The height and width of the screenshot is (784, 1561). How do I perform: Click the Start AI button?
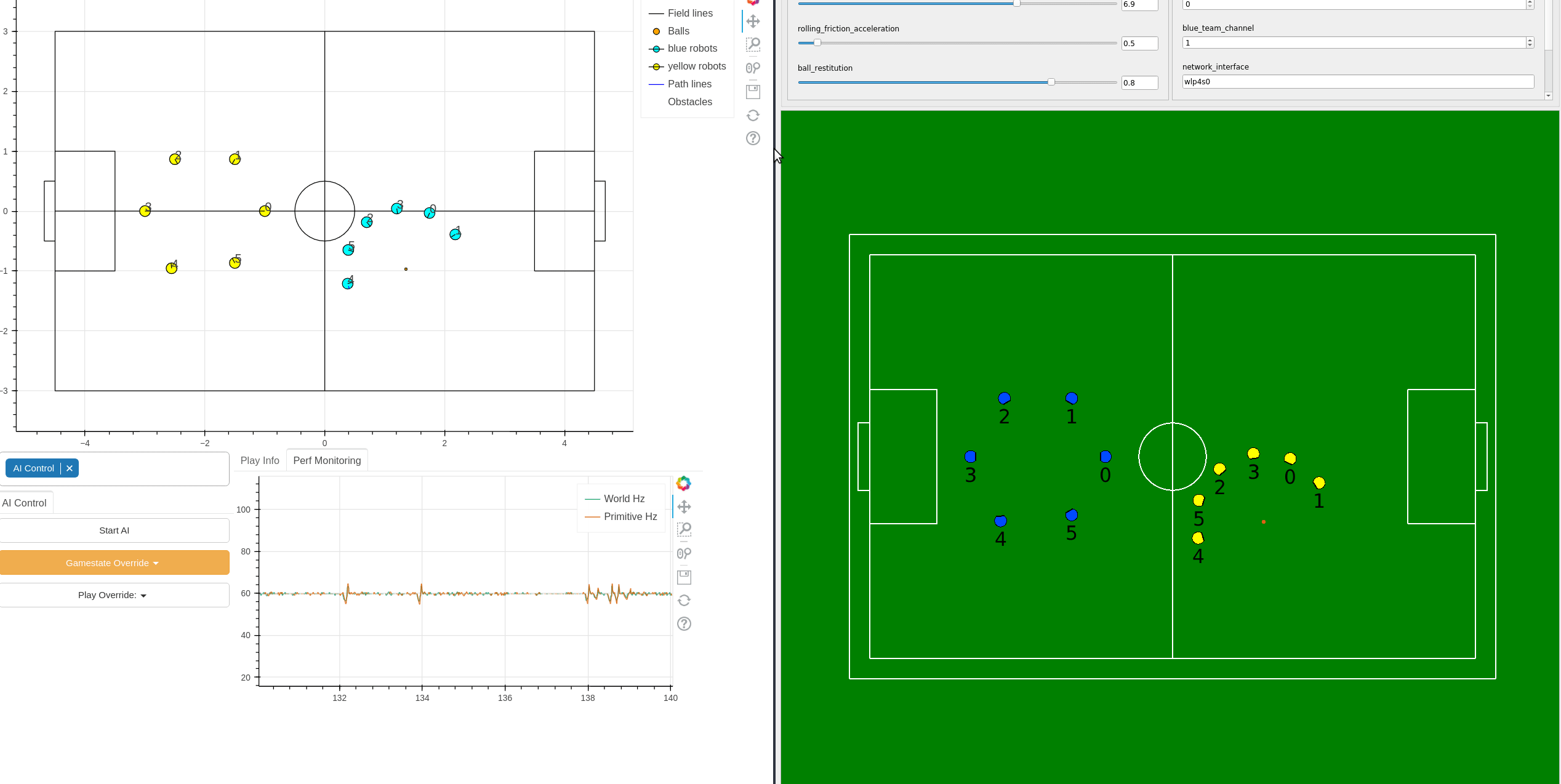click(113, 530)
